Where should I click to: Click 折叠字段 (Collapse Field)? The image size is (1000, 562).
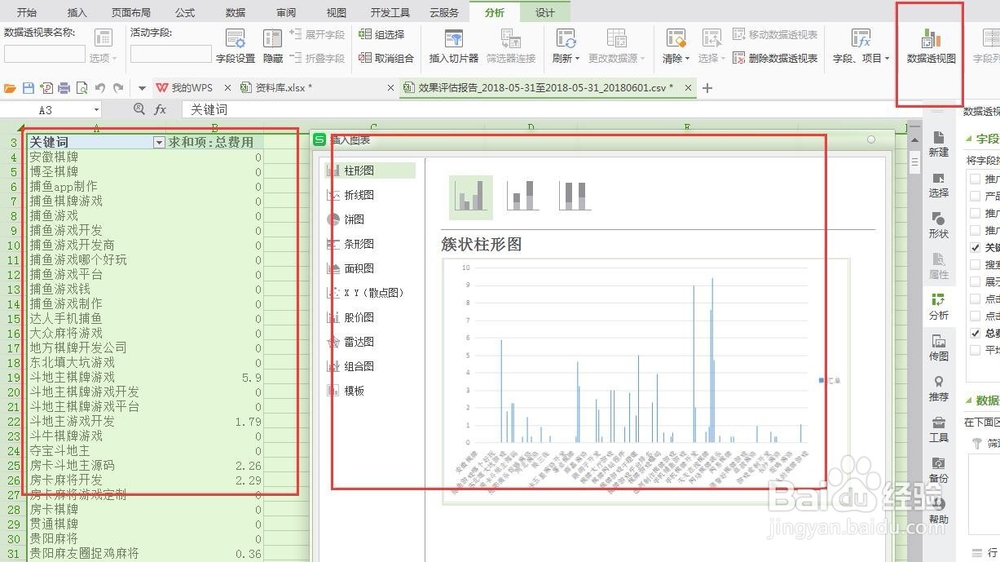317,58
